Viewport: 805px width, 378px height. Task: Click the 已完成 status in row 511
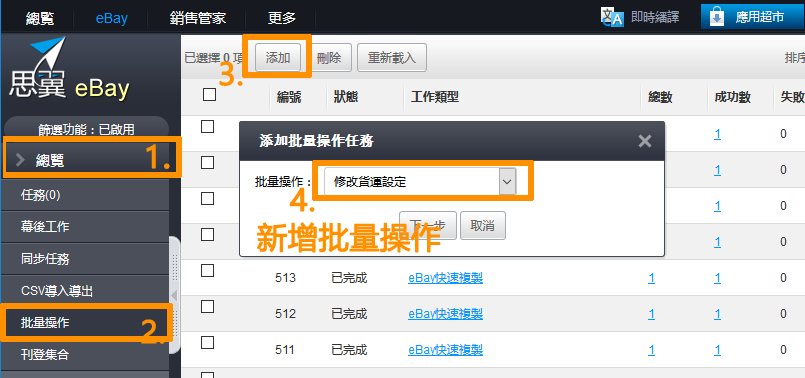click(x=349, y=350)
